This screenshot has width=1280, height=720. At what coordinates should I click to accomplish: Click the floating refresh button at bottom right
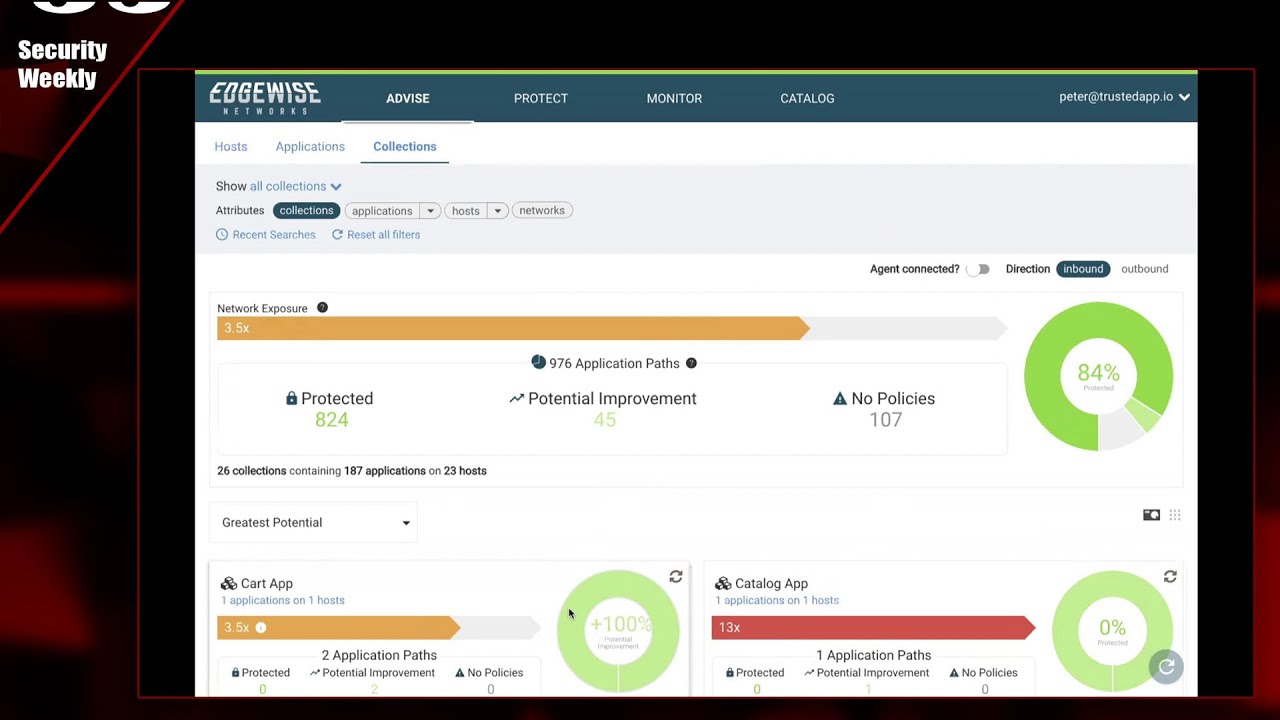pos(1166,667)
